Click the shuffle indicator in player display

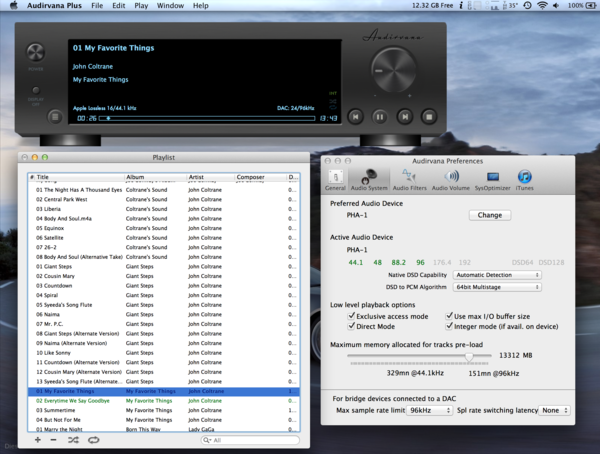[333, 101]
